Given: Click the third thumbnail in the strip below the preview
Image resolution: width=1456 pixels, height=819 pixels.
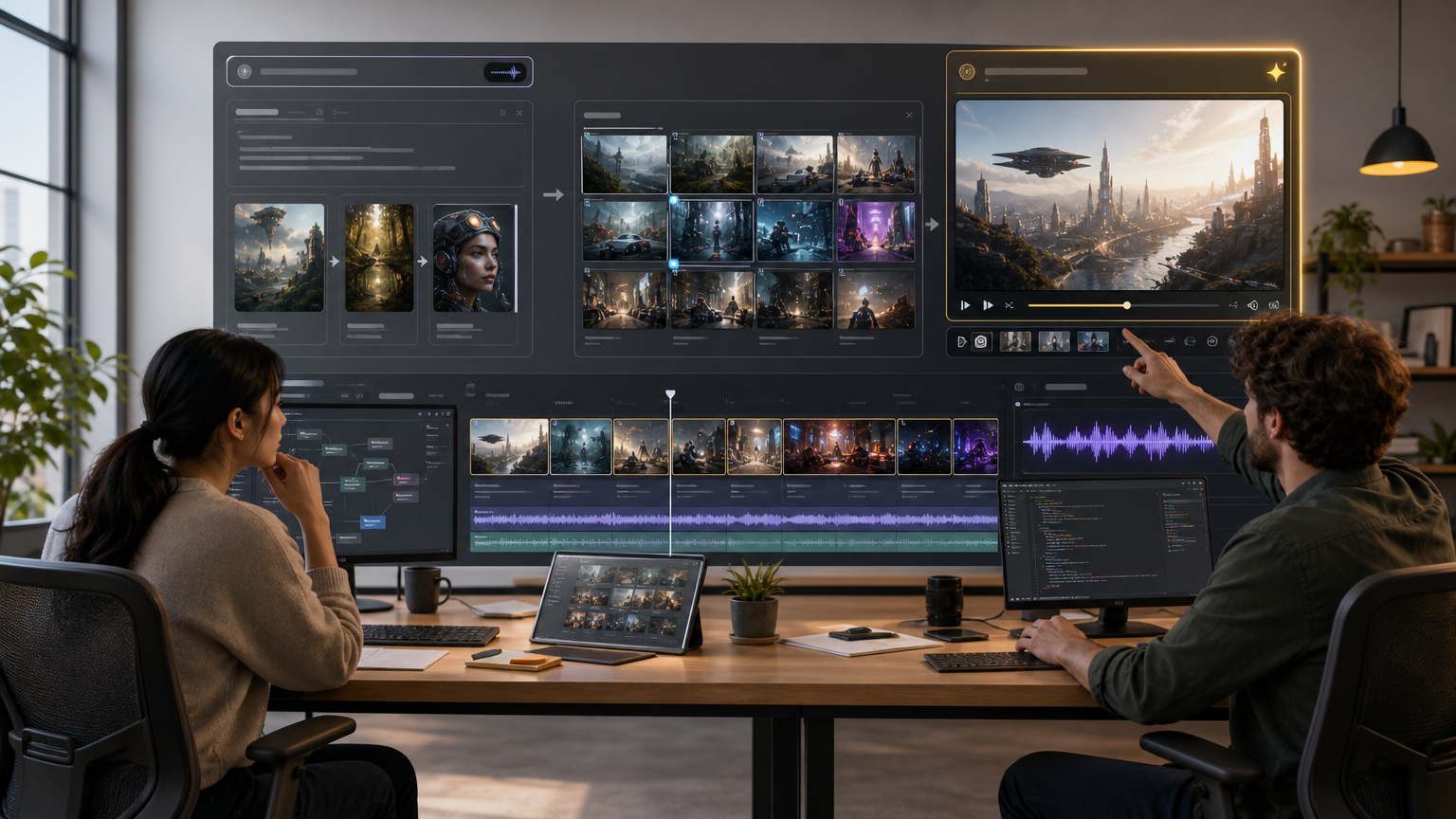Looking at the screenshot, I should click(x=1093, y=341).
